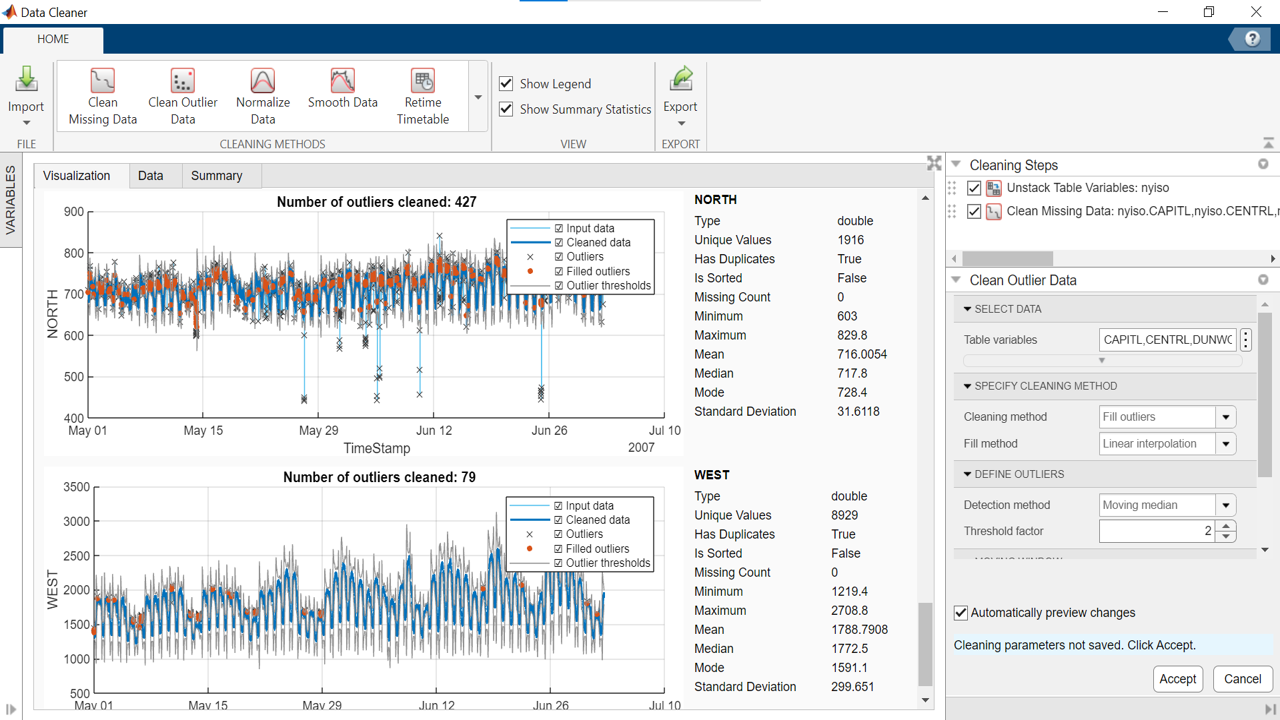Toggle the Show Legend option
The height and width of the screenshot is (720, 1280).
click(506, 83)
